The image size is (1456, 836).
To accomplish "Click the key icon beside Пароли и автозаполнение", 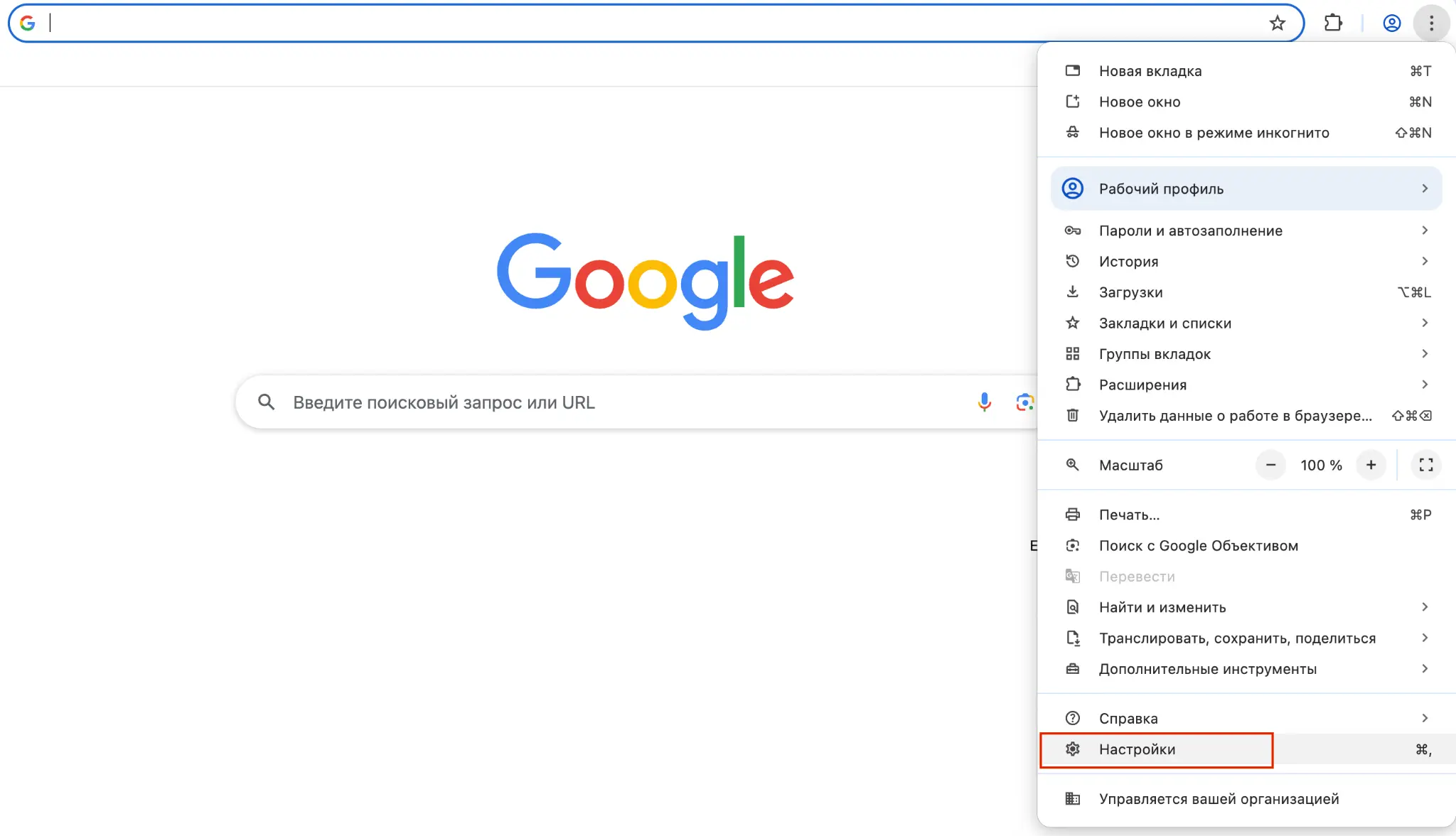I will point(1073,230).
